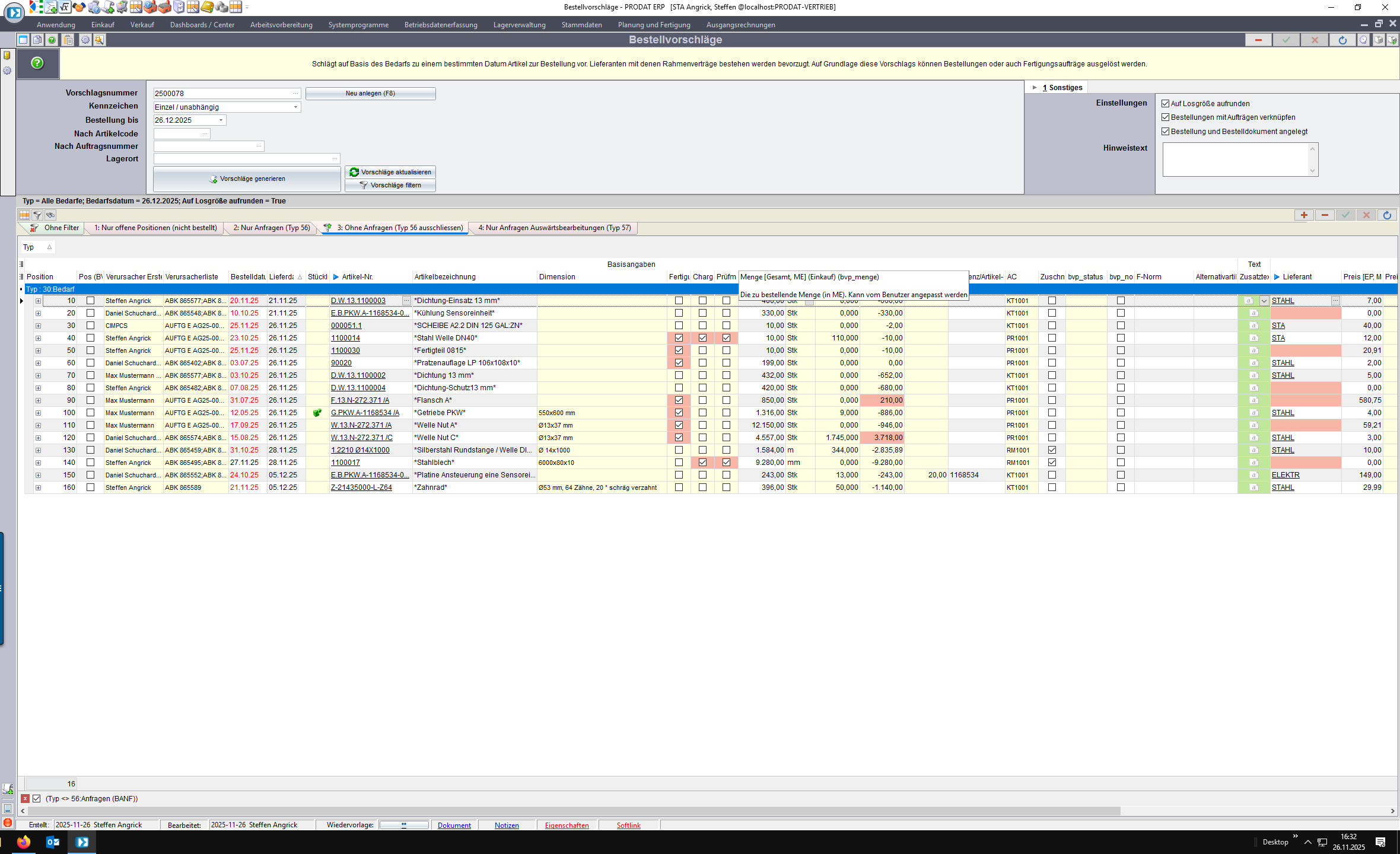This screenshot has height=854, width=1400.
Task: Click the clipboard icon in form toolbar
Action: point(68,40)
